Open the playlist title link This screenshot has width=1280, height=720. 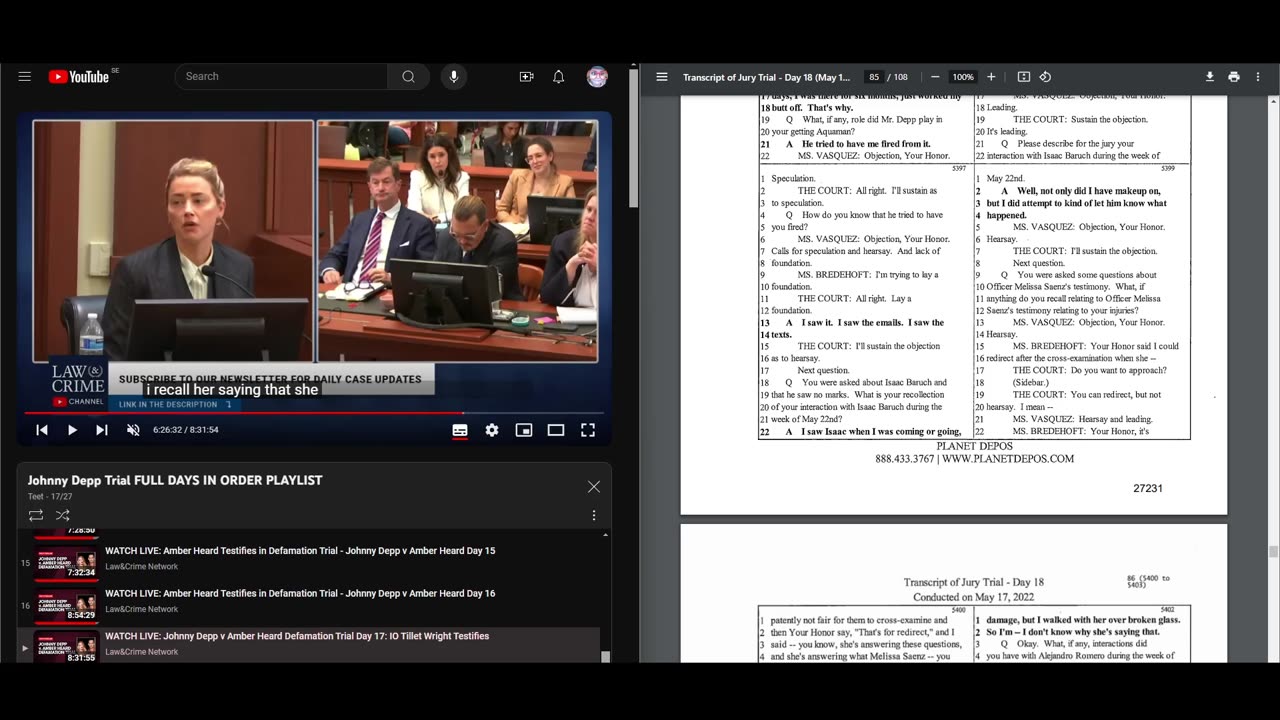[x=175, y=480]
